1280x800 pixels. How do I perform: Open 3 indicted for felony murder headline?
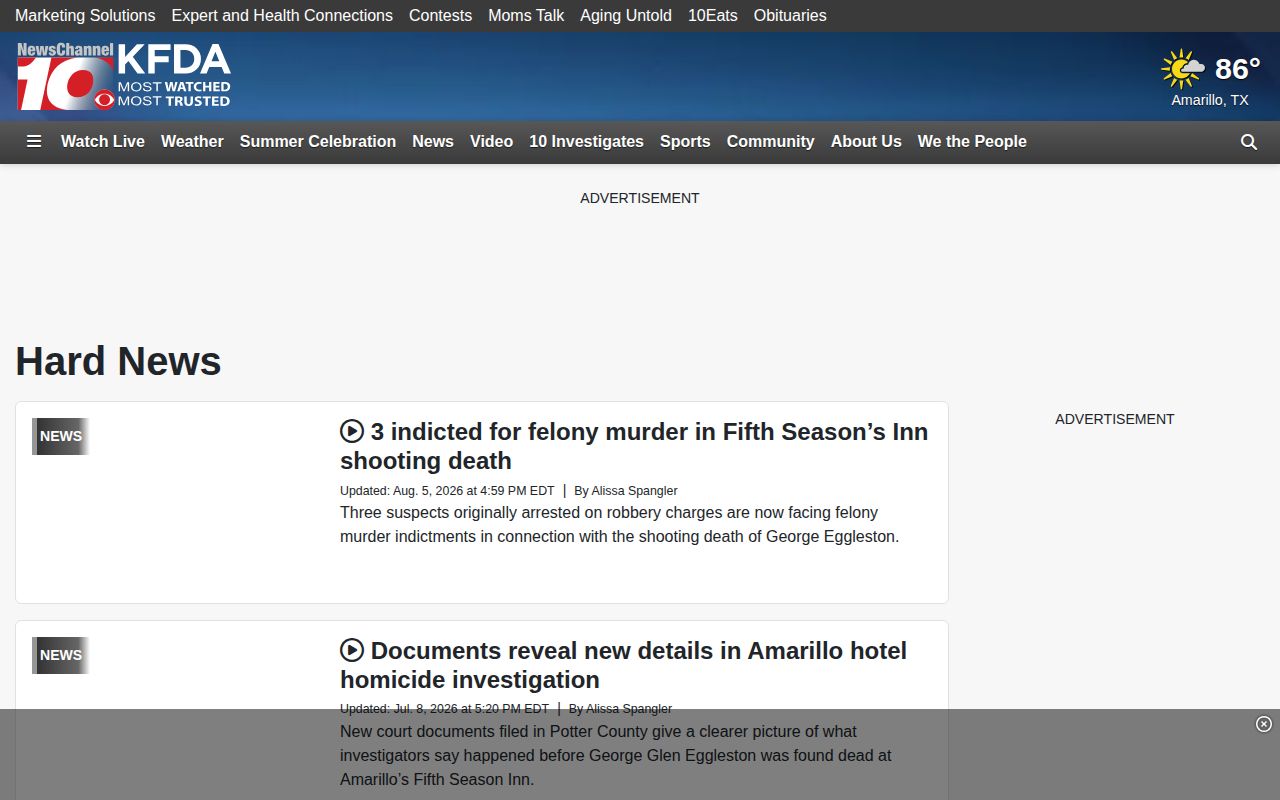[x=634, y=446]
